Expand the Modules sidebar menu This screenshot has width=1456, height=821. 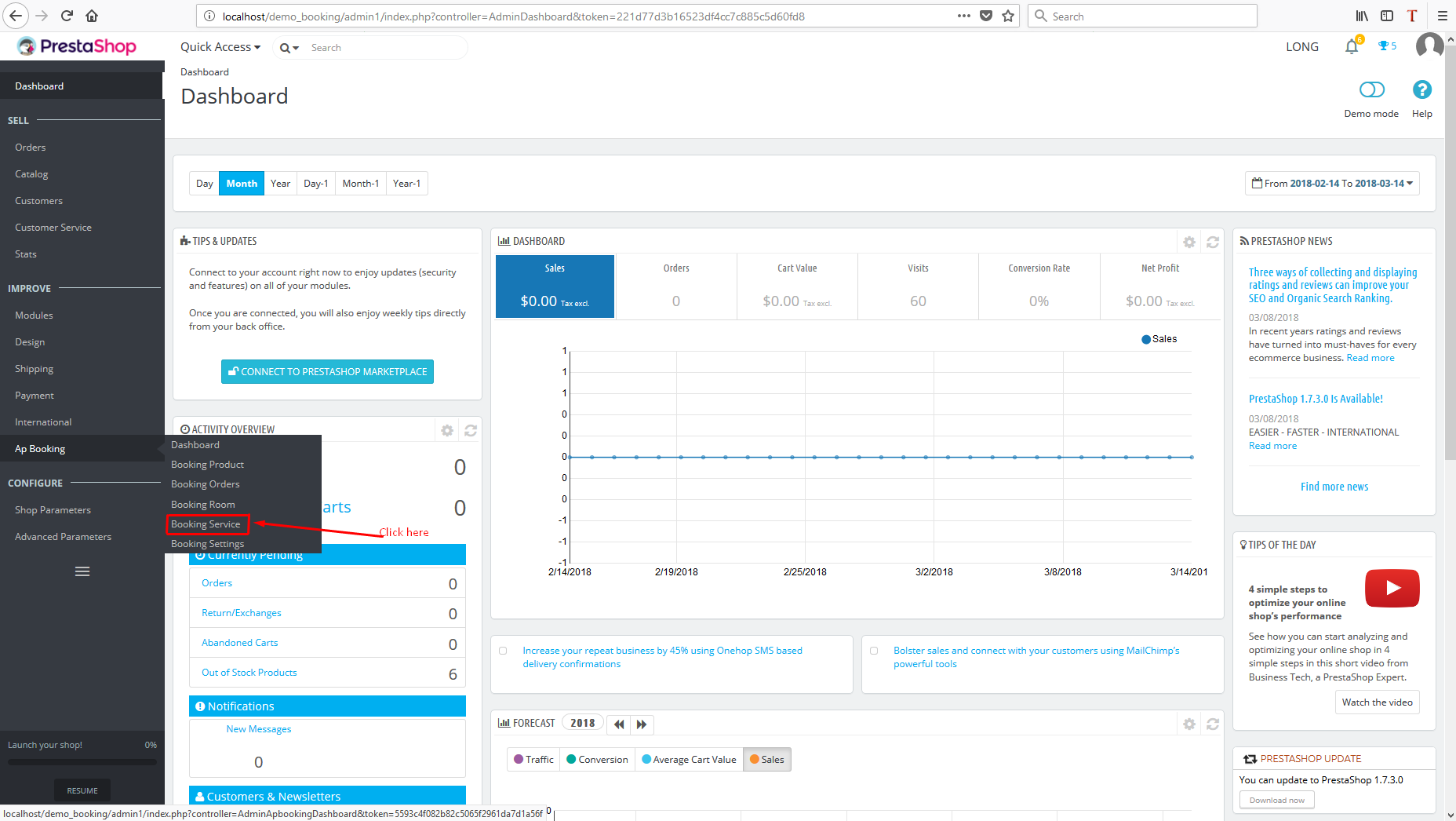[x=34, y=316]
